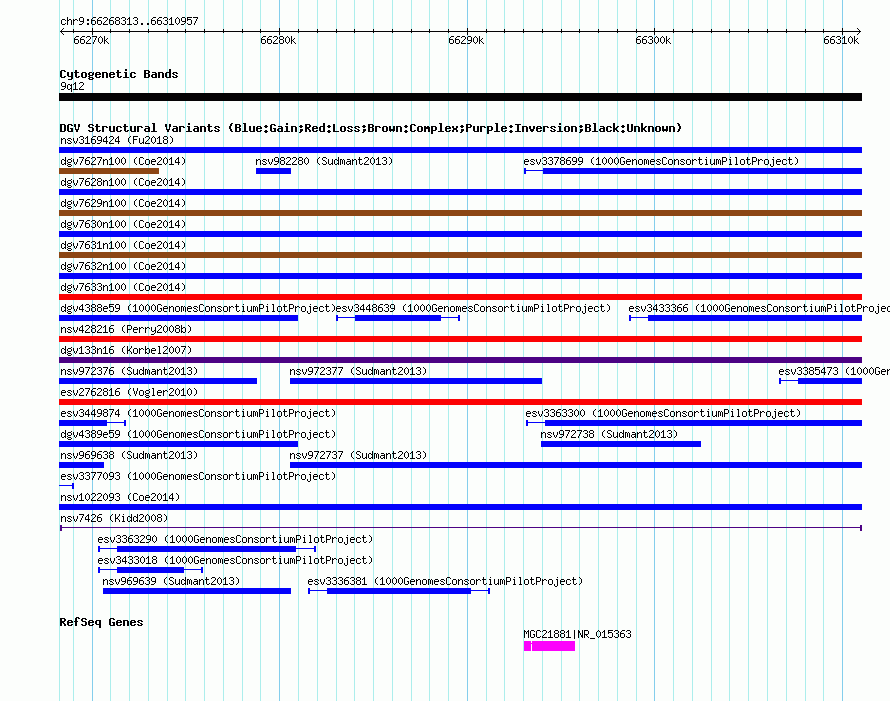Select the dgv7632n100 (Coe2014) label
This screenshot has width=890, height=701.
(123, 266)
